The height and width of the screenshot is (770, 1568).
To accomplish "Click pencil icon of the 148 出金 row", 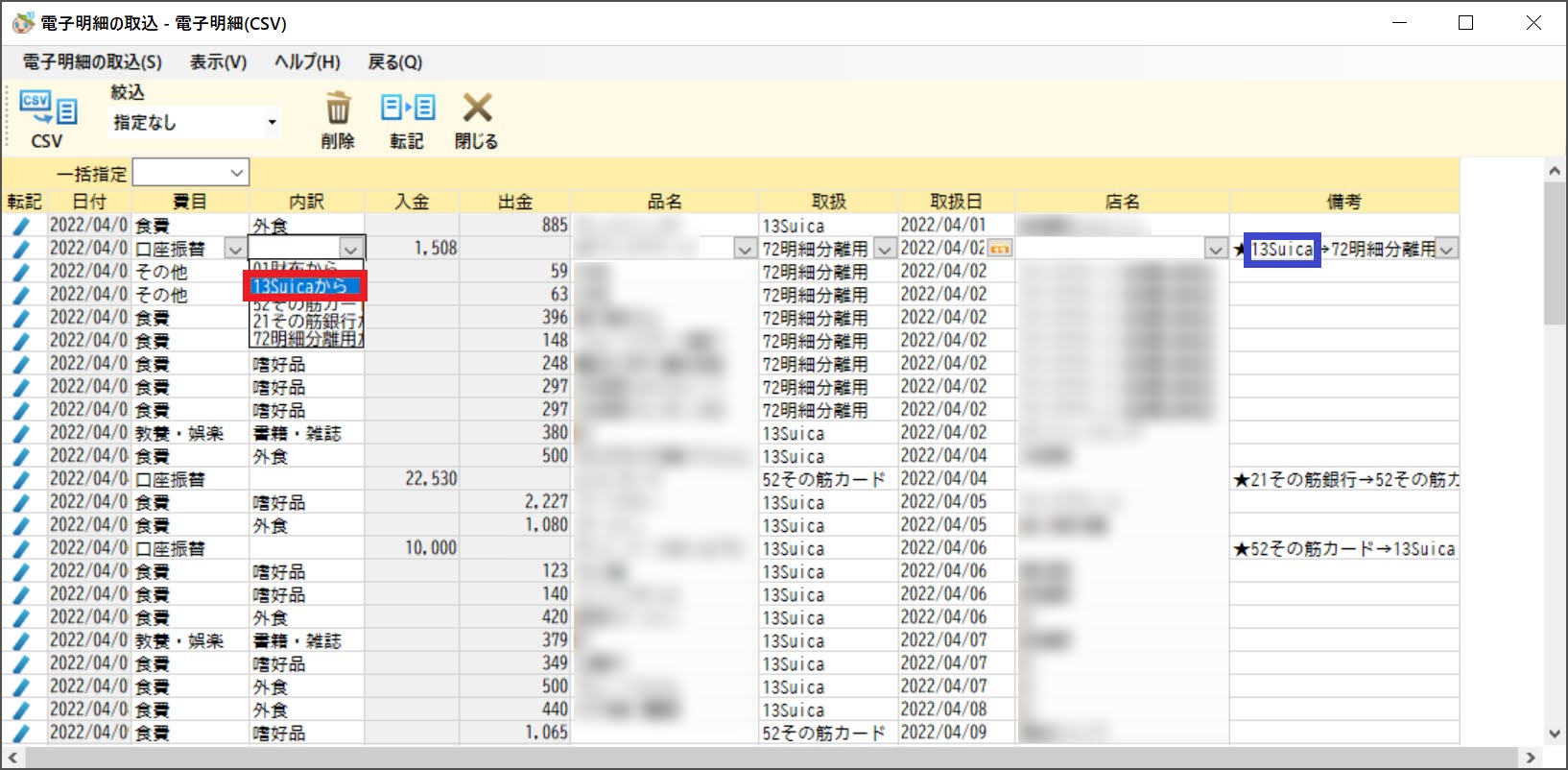I will [21, 341].
